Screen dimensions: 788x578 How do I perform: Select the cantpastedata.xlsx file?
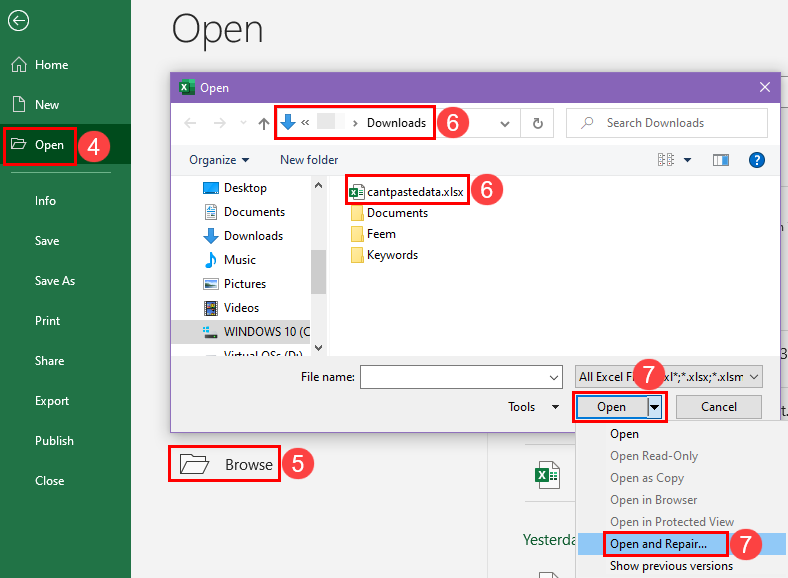(406, 192)
